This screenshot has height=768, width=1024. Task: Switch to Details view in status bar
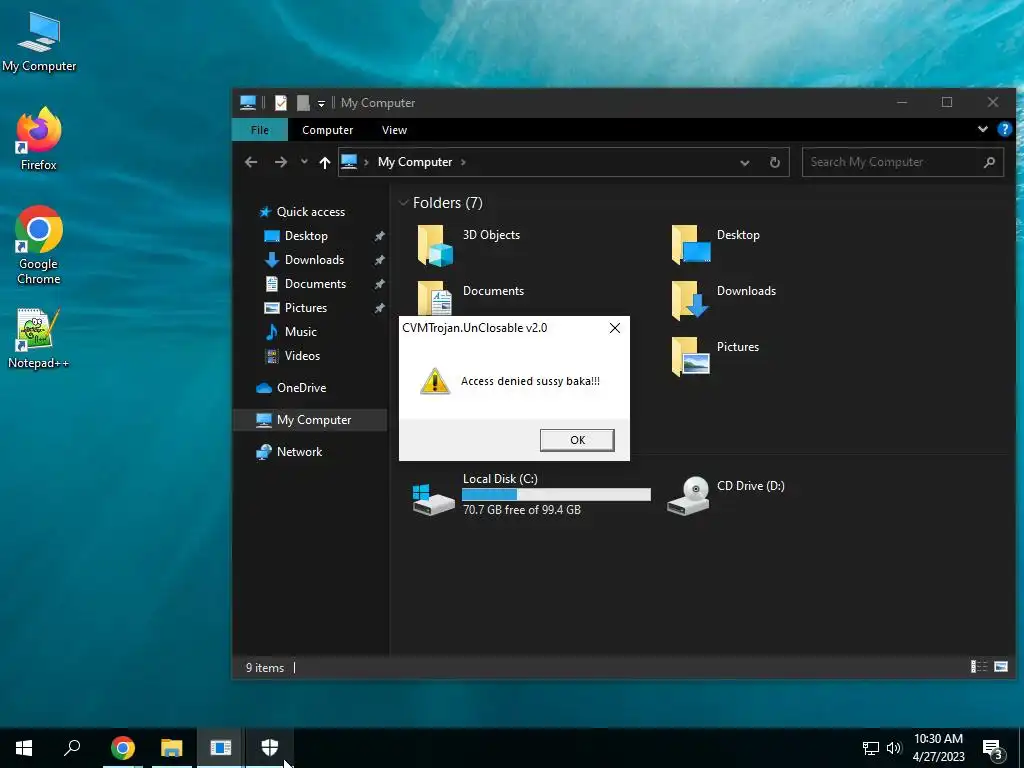978,667
